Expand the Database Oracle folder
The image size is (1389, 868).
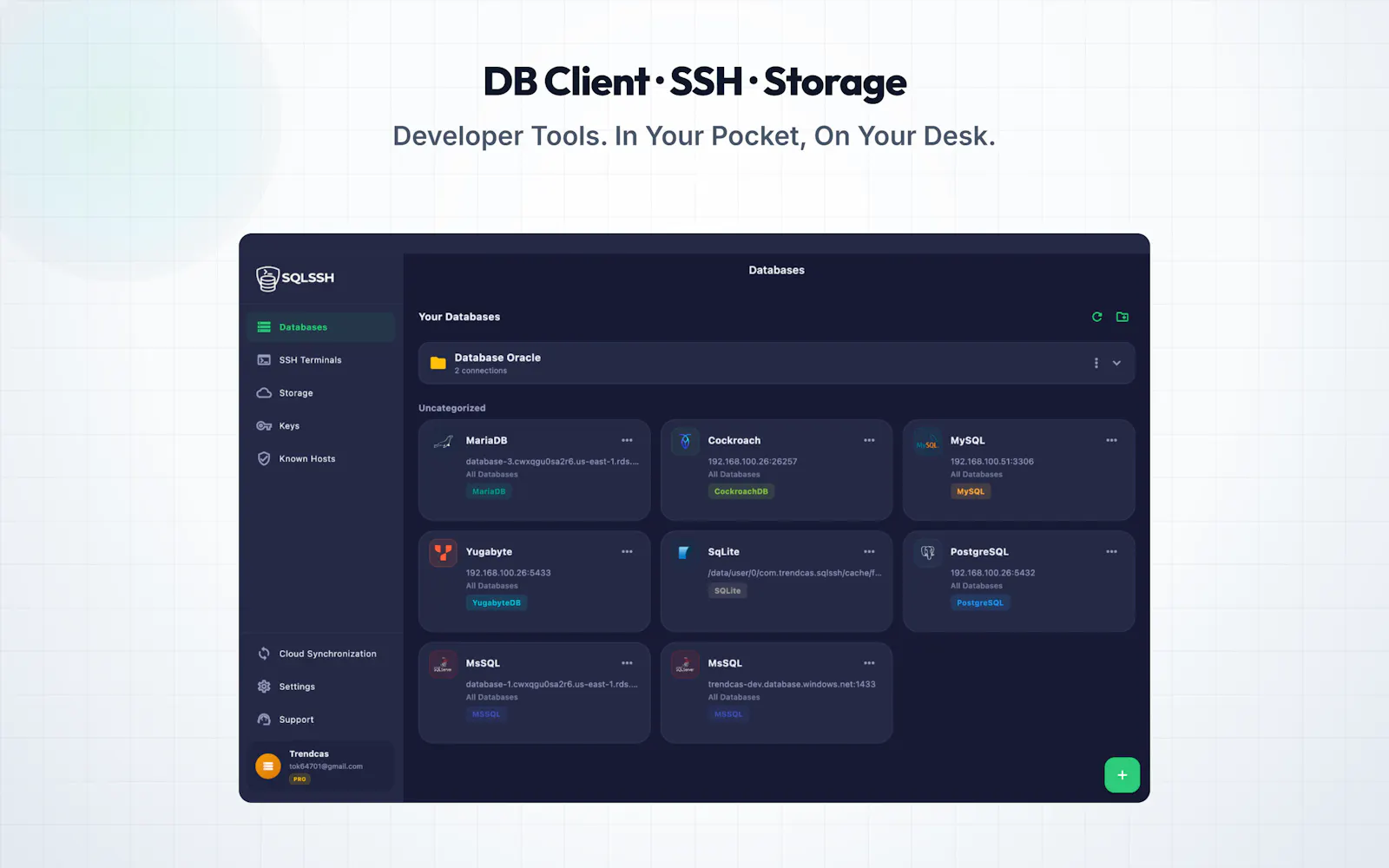pyautogui.click(x=1117, y=363)
